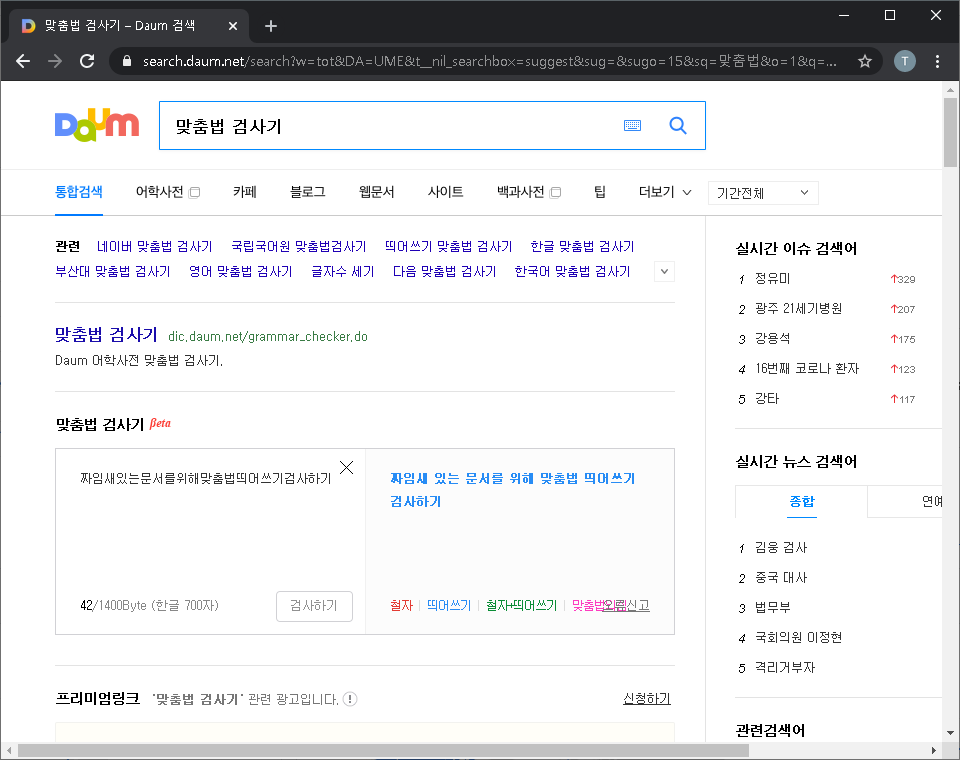Click related search 네이버 맞춤법 검사기
This screenshot has width=960, height=760.
tap(154, 246)
